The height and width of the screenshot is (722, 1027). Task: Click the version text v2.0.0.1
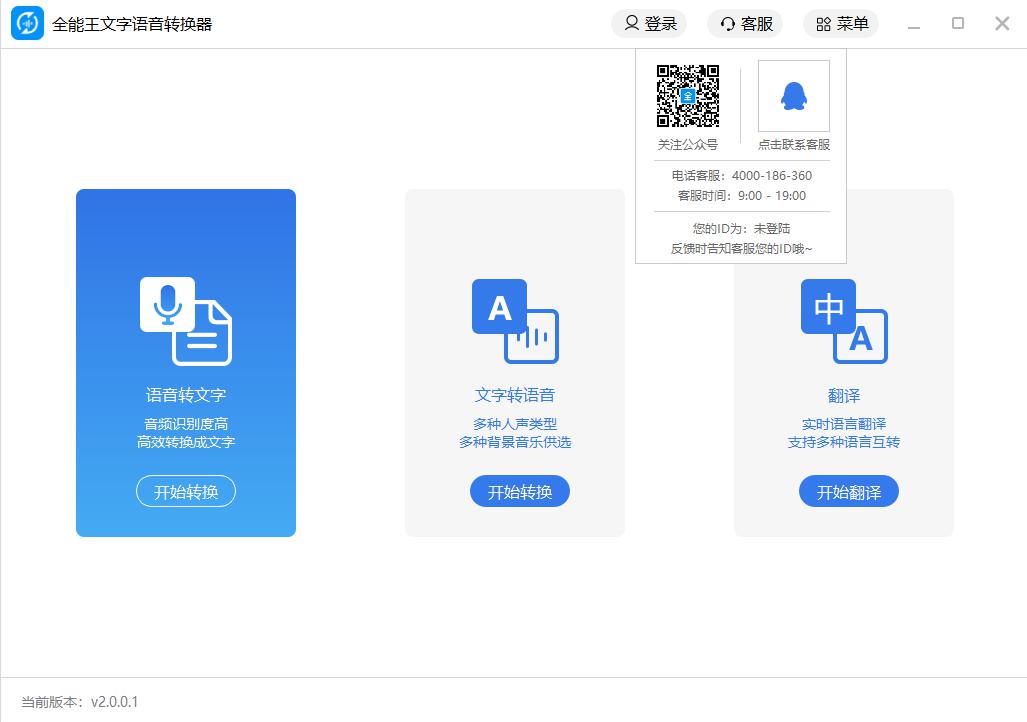click(x=114, y=702)
